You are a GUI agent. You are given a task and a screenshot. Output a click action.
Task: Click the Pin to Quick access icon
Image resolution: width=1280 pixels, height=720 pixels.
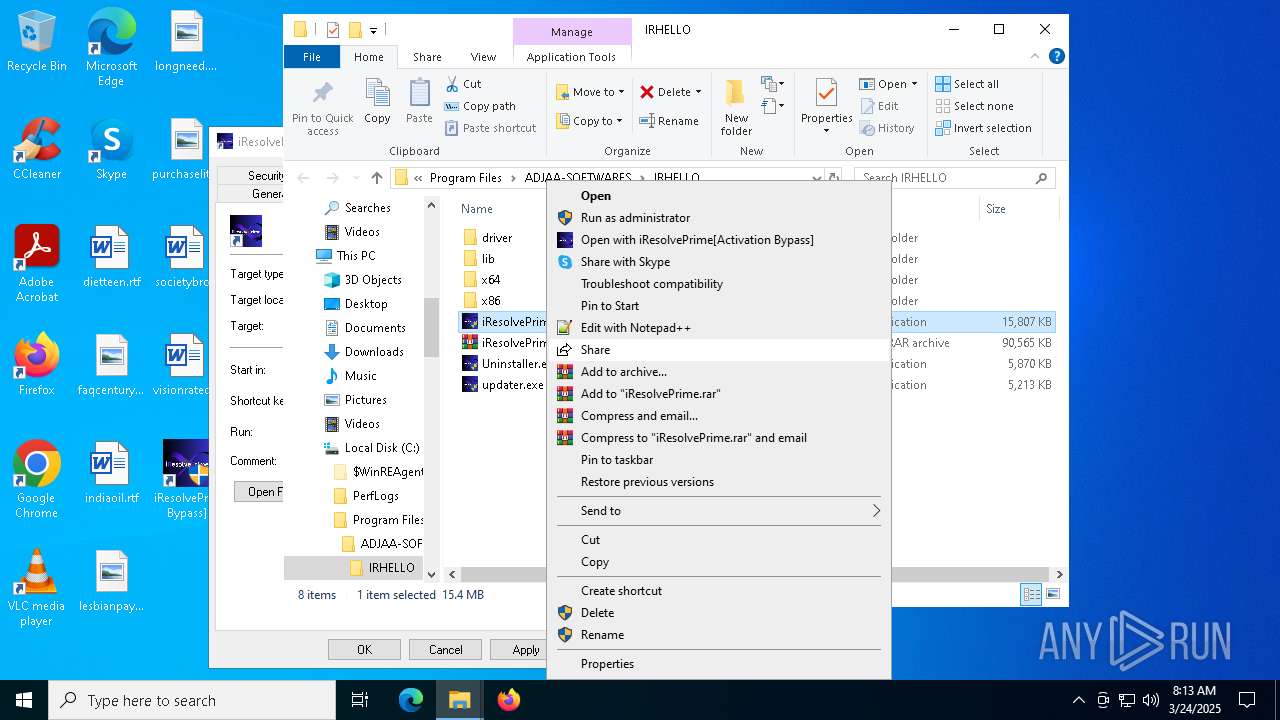coord(322,108)
